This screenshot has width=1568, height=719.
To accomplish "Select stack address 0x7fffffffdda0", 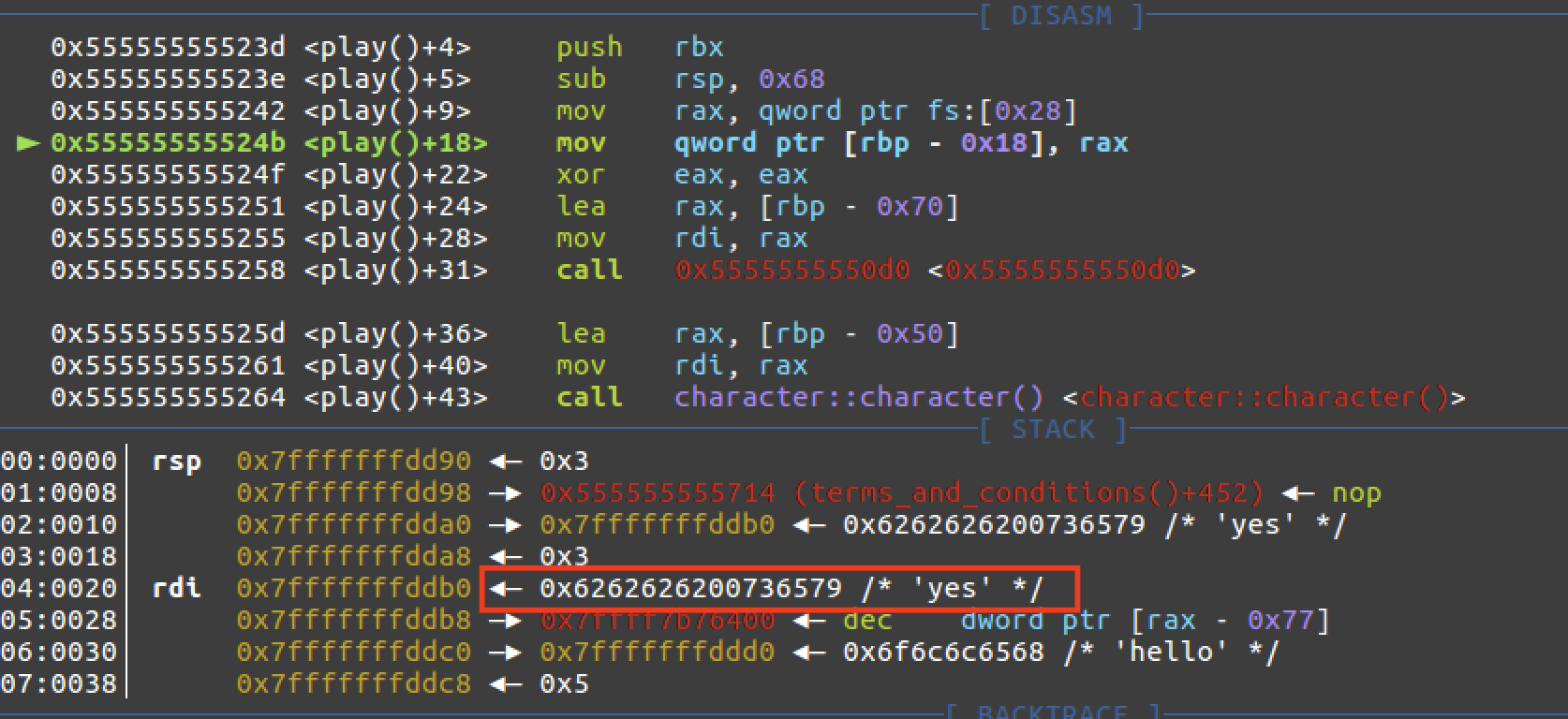I will (x=353, y=524).
